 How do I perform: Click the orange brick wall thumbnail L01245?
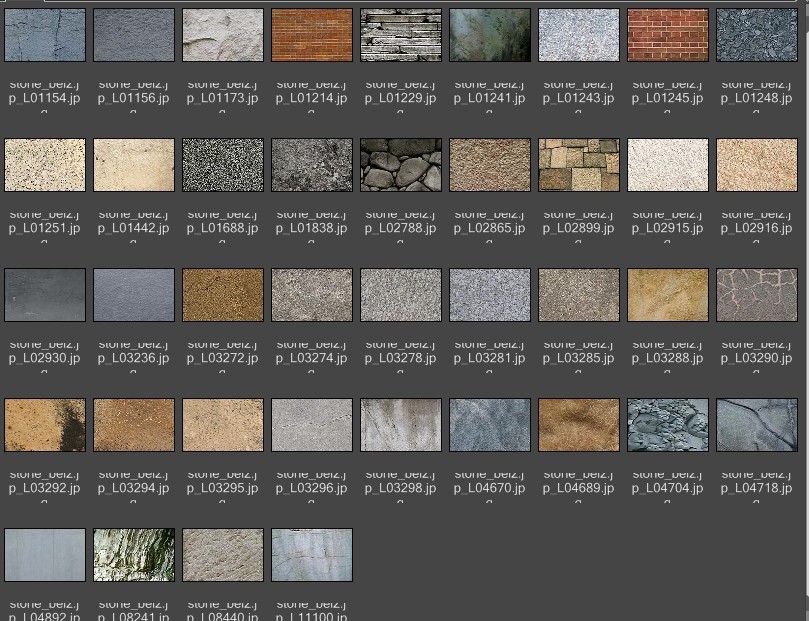pyautogui.click(x=667, y=35)
